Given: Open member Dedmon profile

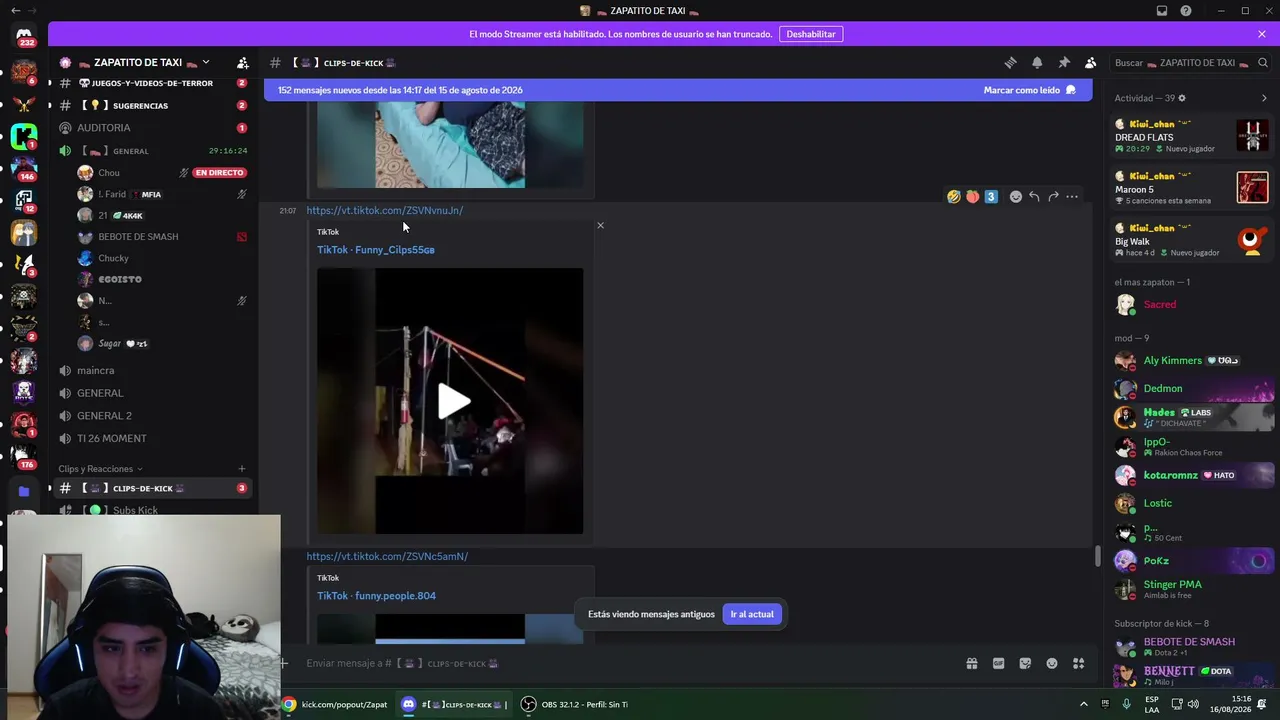Looking at the screenshot, I should 1192,388.
